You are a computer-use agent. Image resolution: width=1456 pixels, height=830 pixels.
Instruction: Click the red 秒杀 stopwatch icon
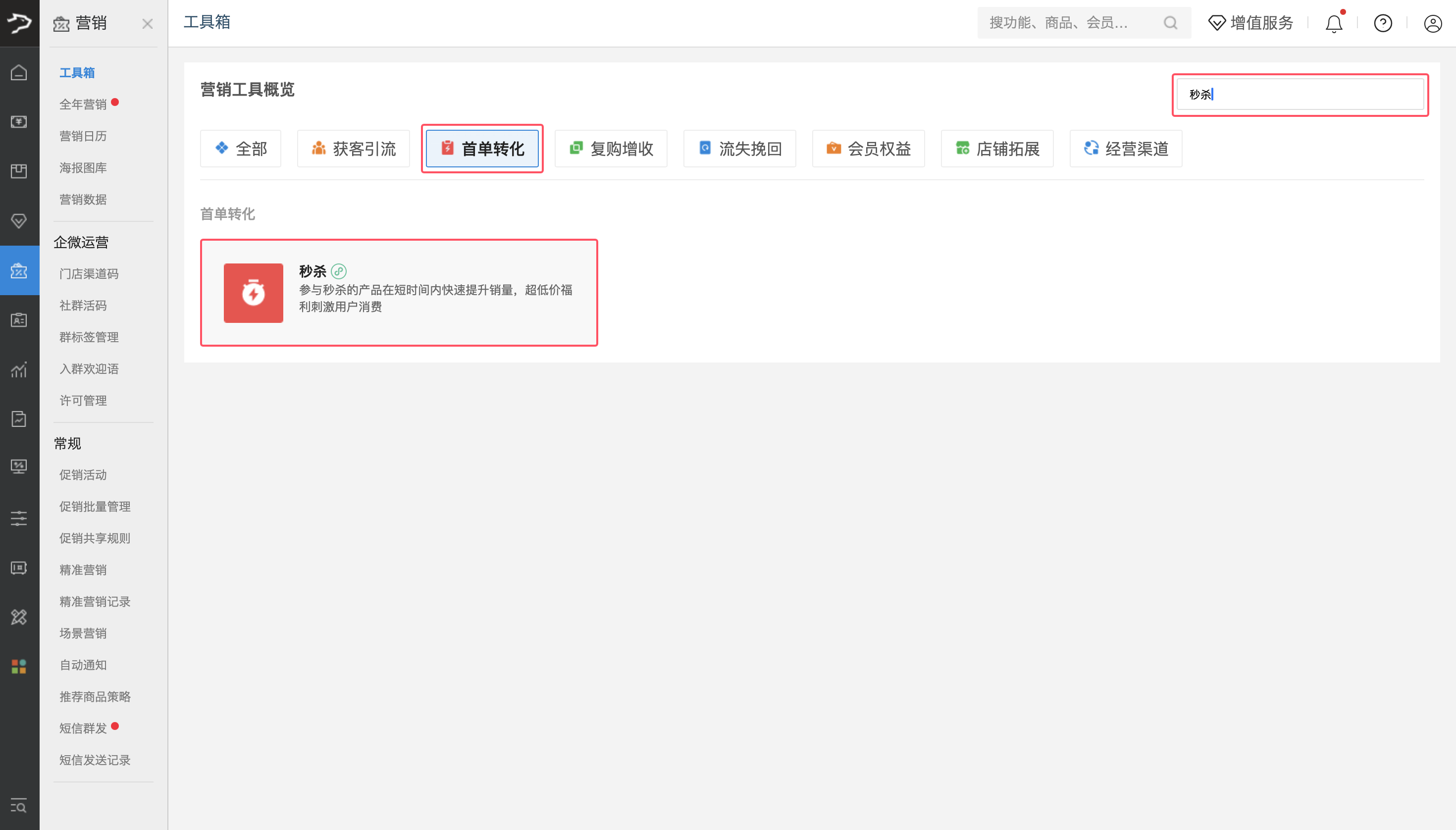[x=253, y=293]
